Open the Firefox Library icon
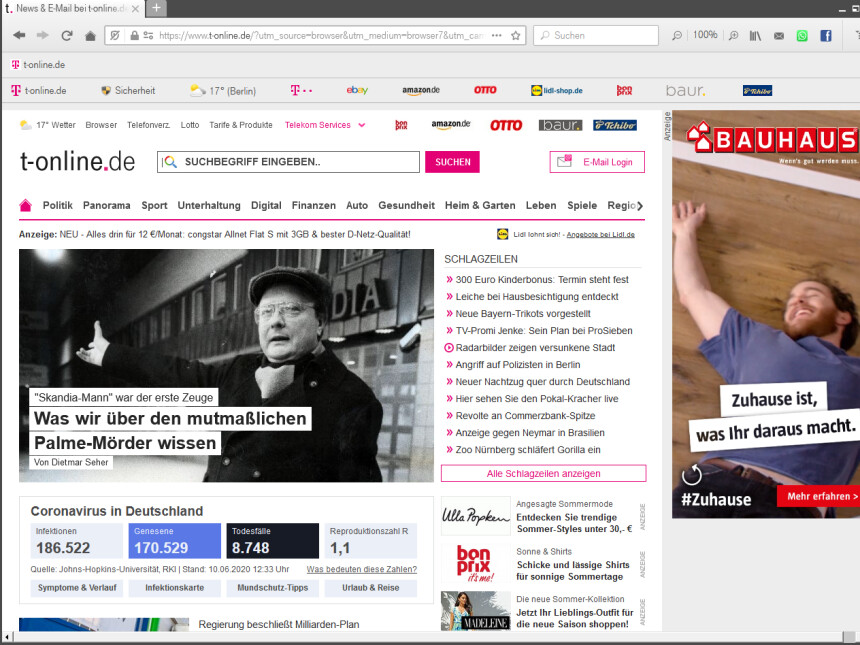Viewport: 860px width, 645px height. point(756,35)
